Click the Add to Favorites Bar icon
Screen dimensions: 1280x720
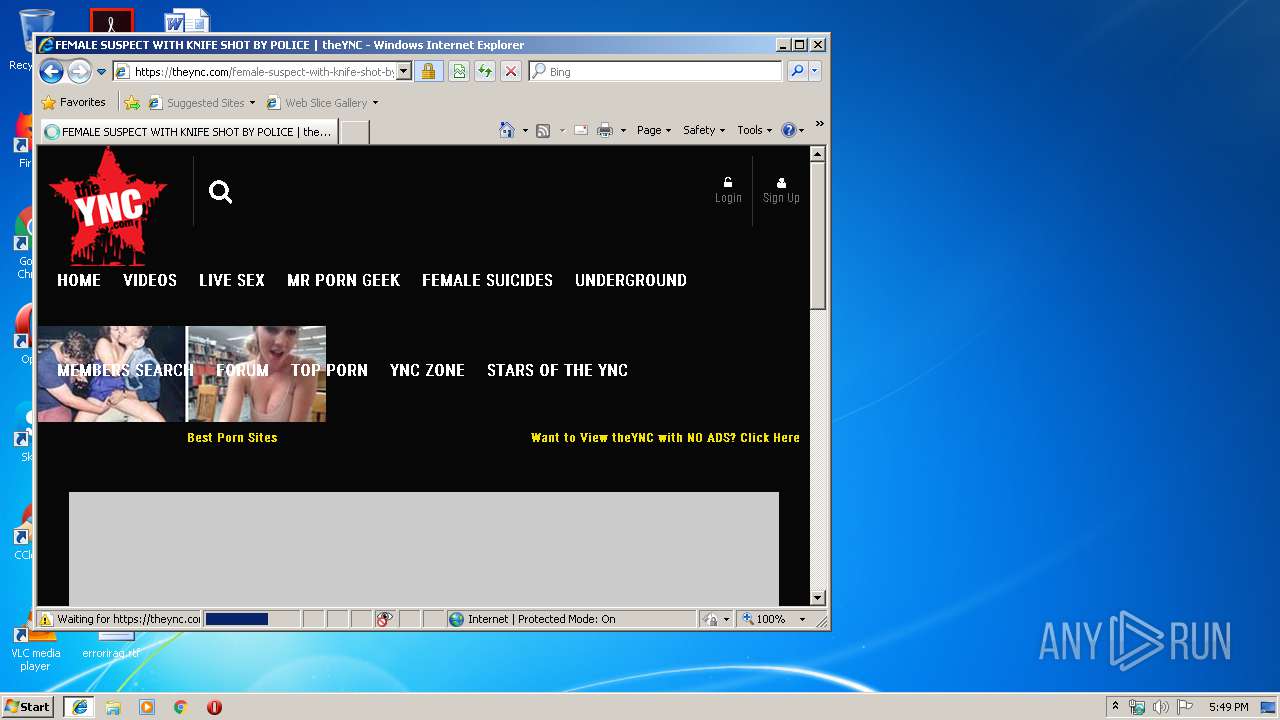(132, 102)
